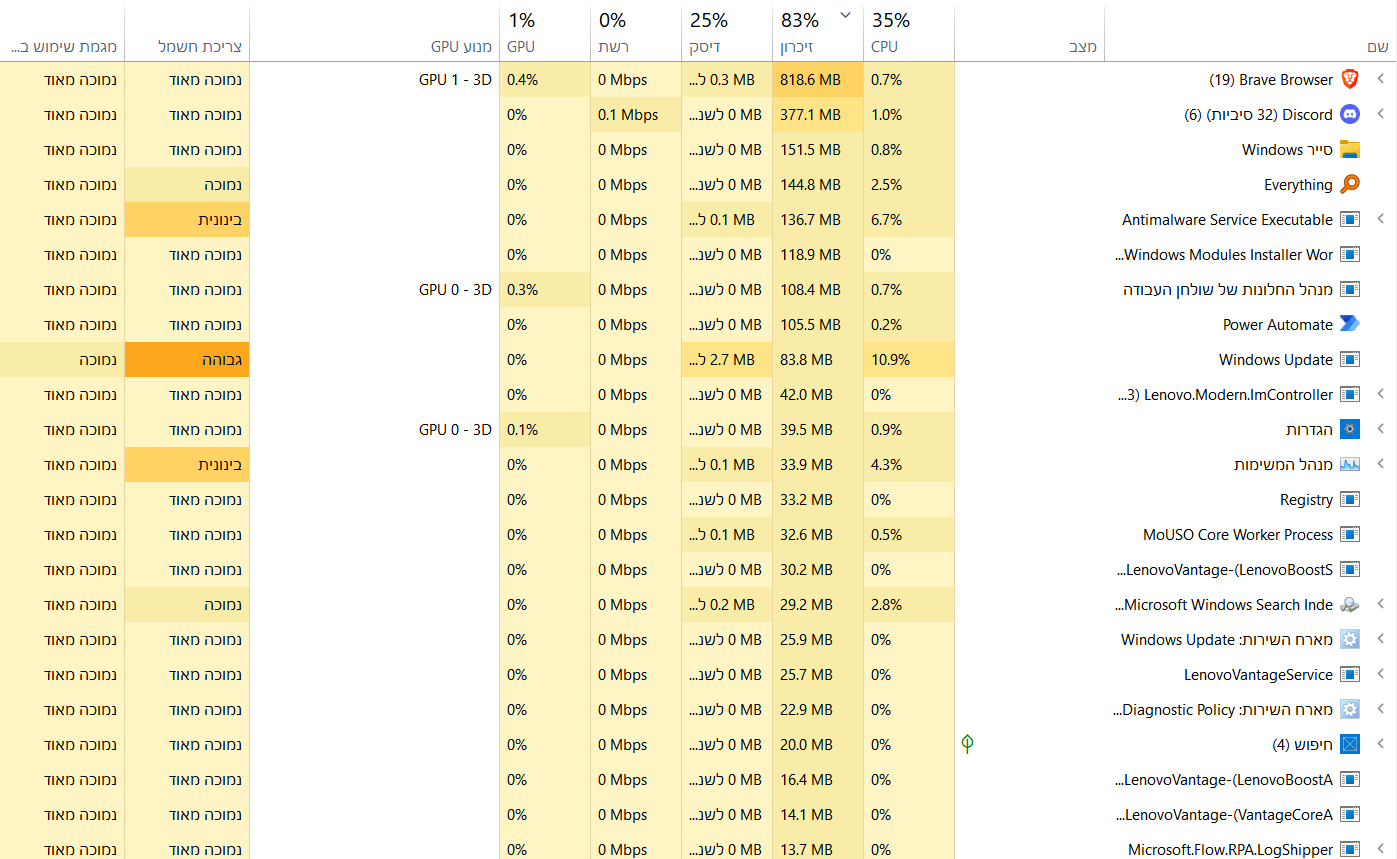This screenshot has width=1397, height=859.
Task: Sort by the שם name column header
Action: (x=1250, y=33)
